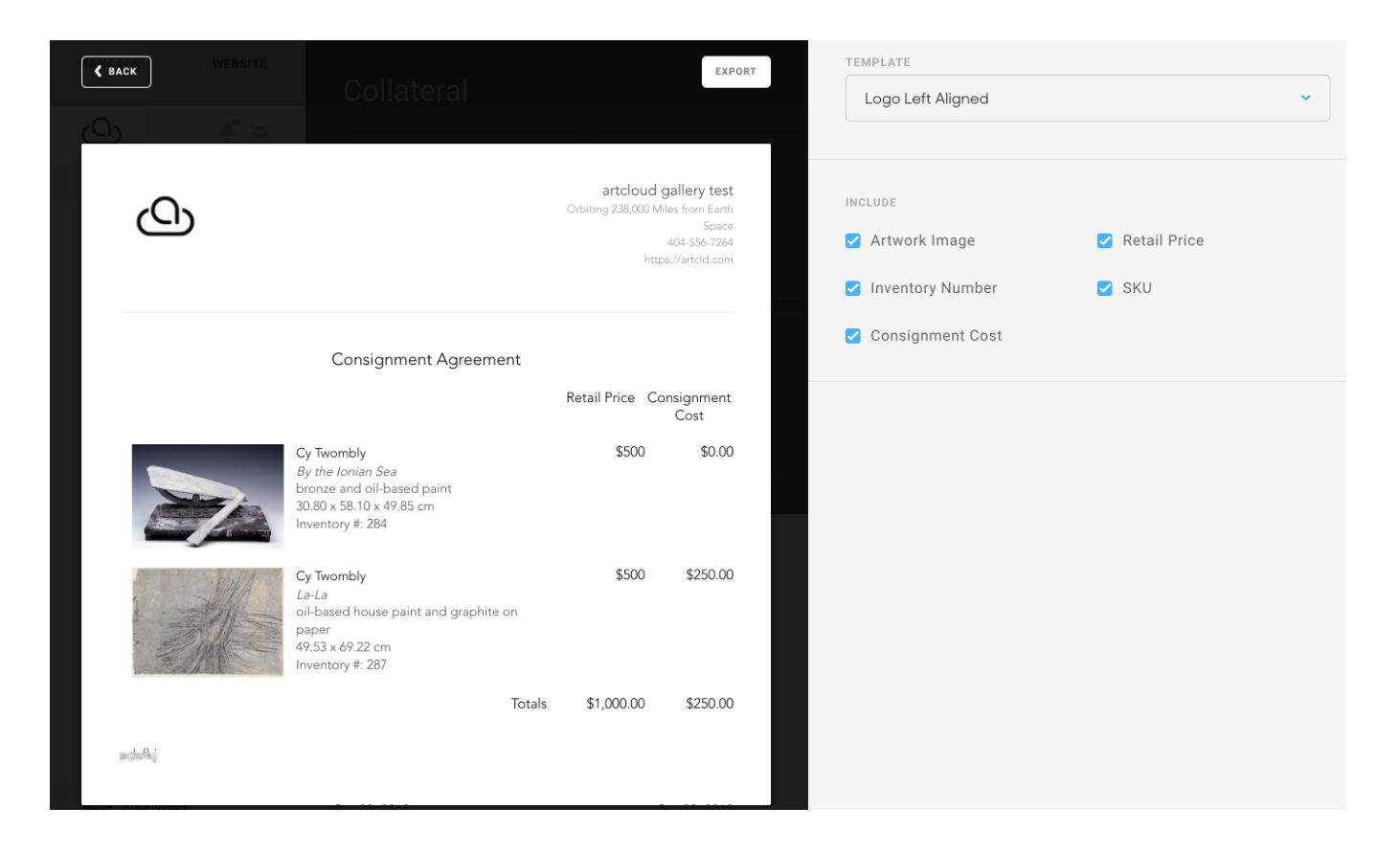Uncheck the Consignment Cost option
Viewport: 1400px width, 852px height.
click(852, 335)
